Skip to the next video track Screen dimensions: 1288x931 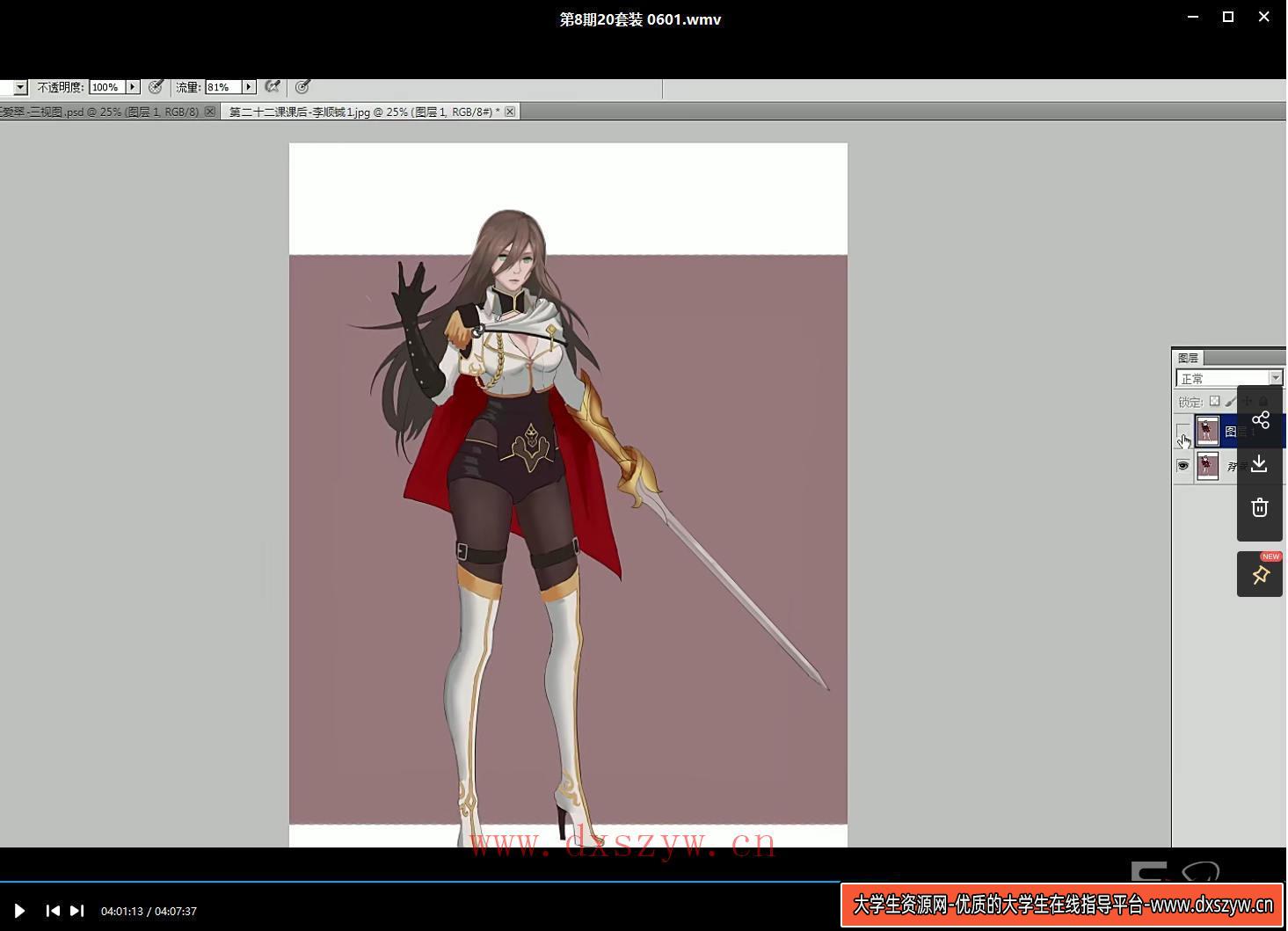pyautogui.click(x=77, y=911)
